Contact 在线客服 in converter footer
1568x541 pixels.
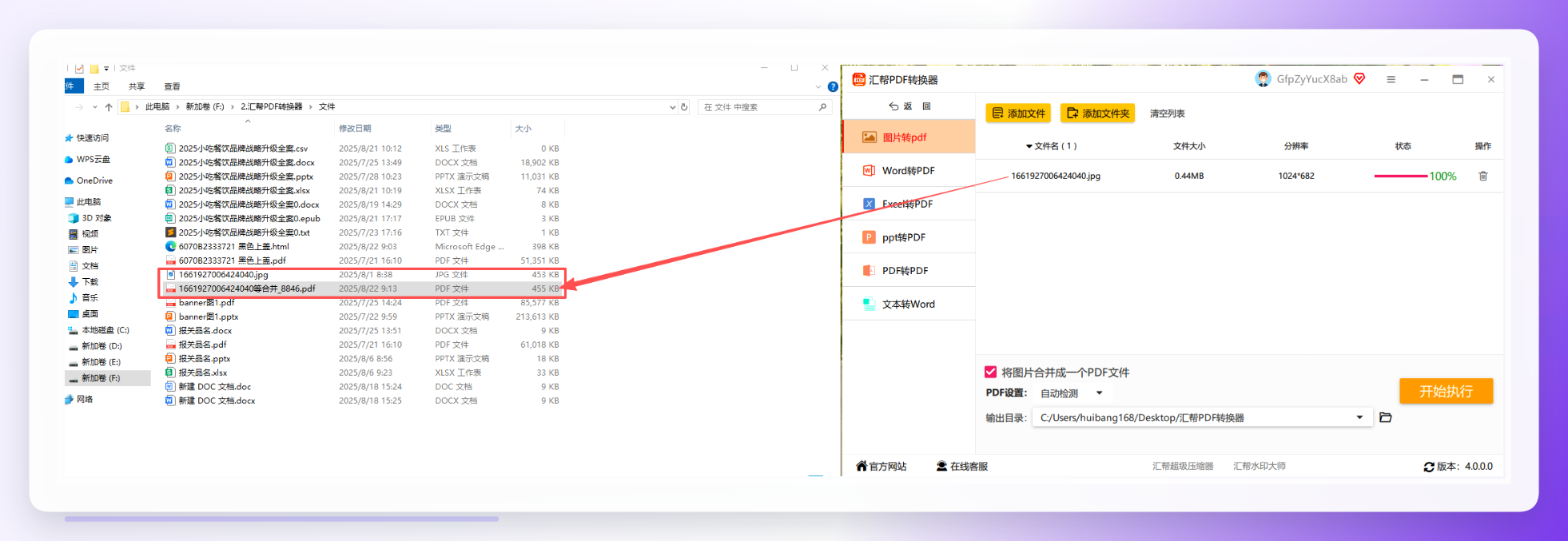click(x=962, y=466)
